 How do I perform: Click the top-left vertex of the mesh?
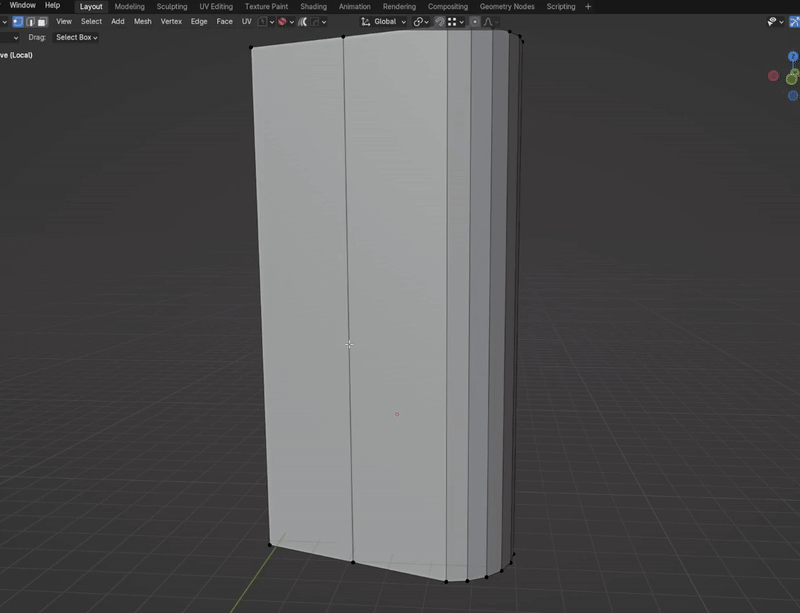click(251, 47)
